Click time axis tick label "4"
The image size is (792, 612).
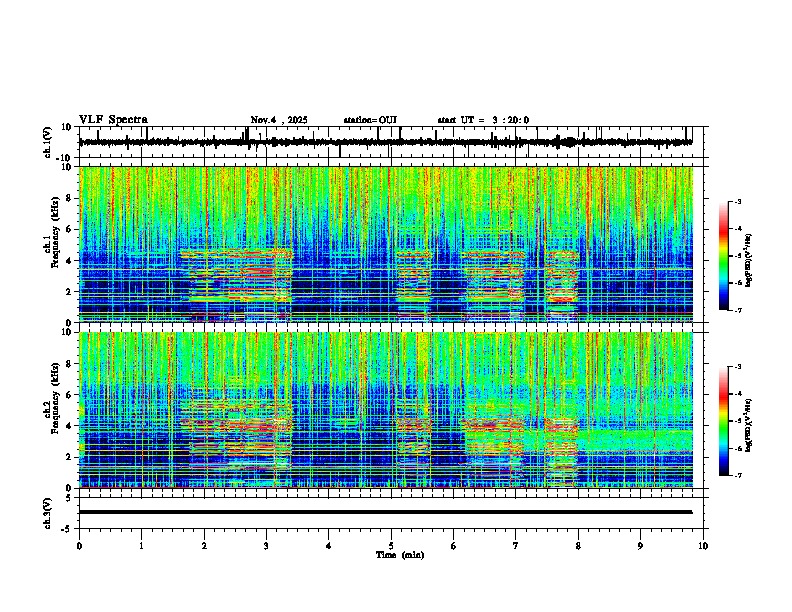tap(329, 546)
